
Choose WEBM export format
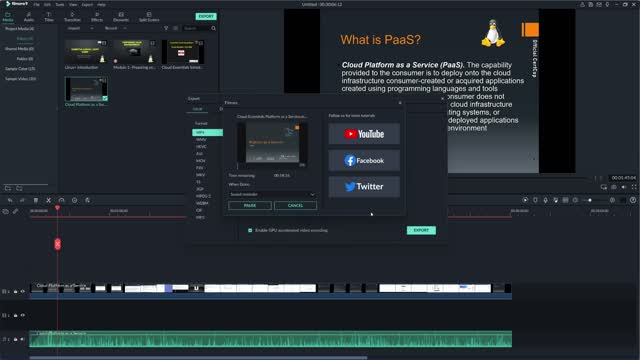202,203
